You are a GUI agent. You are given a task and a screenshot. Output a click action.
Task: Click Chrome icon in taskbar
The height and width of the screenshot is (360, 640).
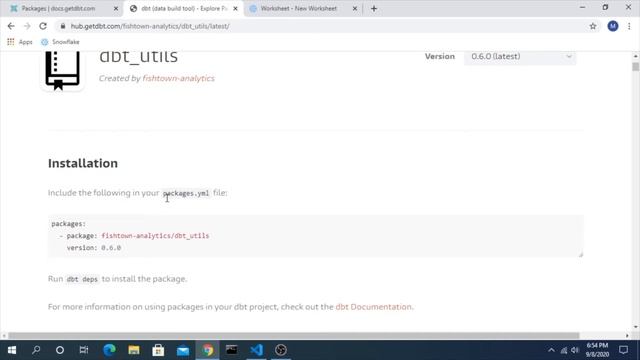207,350
